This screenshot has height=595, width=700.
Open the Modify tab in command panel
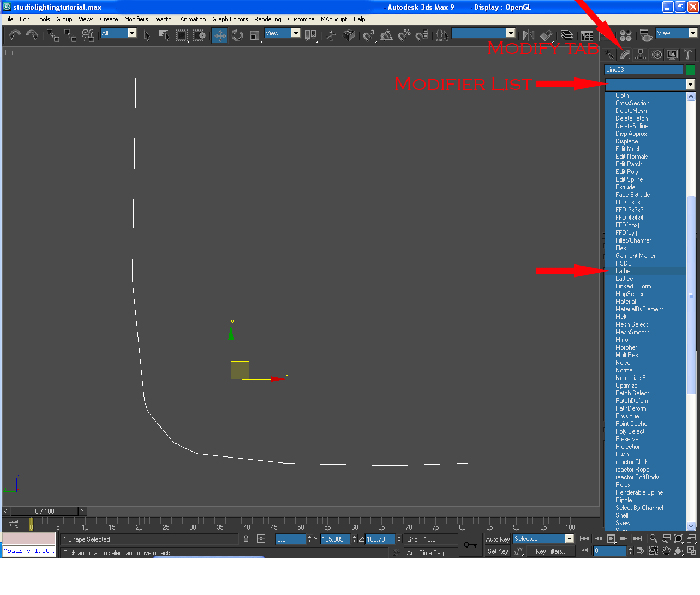coord(625,54)
